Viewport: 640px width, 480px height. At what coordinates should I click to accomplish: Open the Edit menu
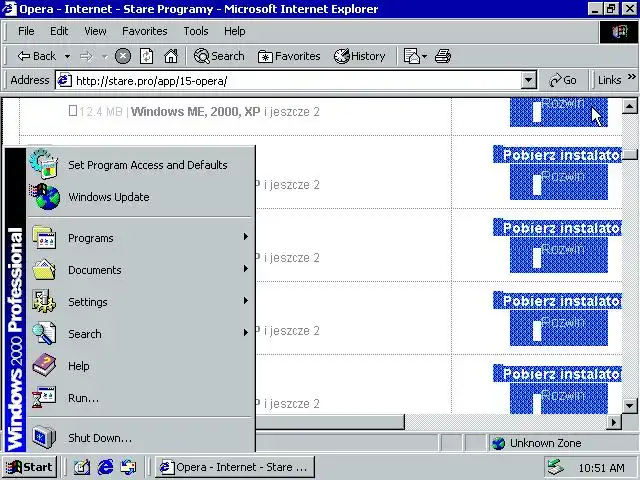(x=59, y=31)
